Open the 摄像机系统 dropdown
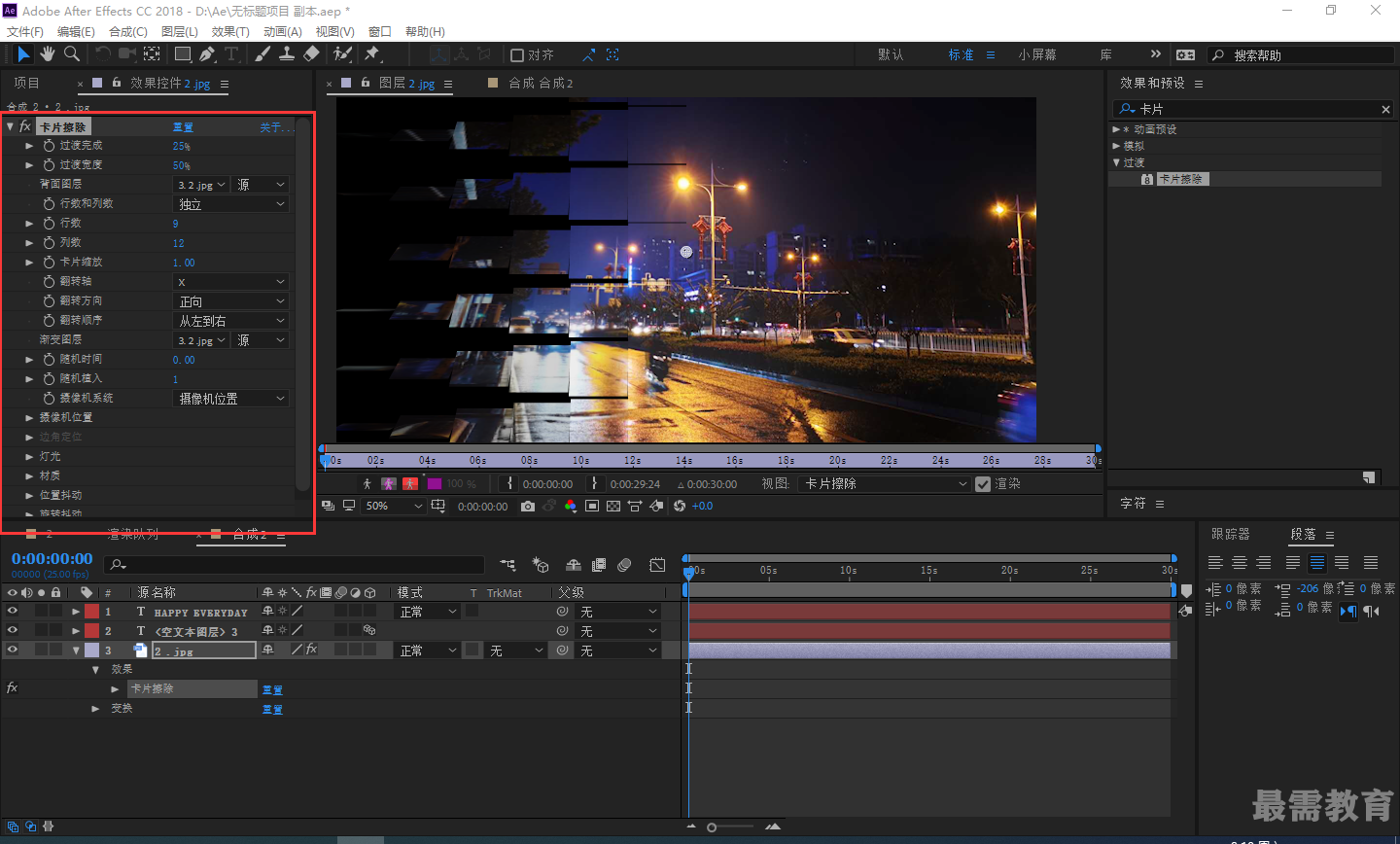 coord(231,399)
